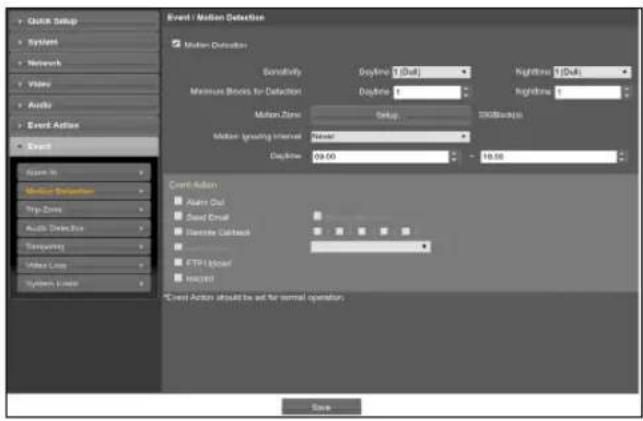Click the Save button at the bottom
Image resolution: width=643 pixels, height=421 pixels.
coord(322,407)
